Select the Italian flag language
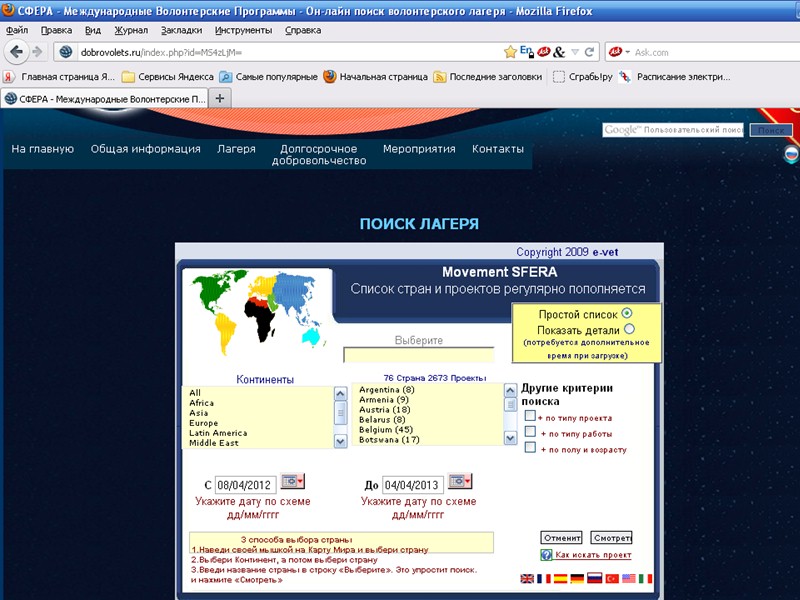Screen dimensions: 800x600 645,579
